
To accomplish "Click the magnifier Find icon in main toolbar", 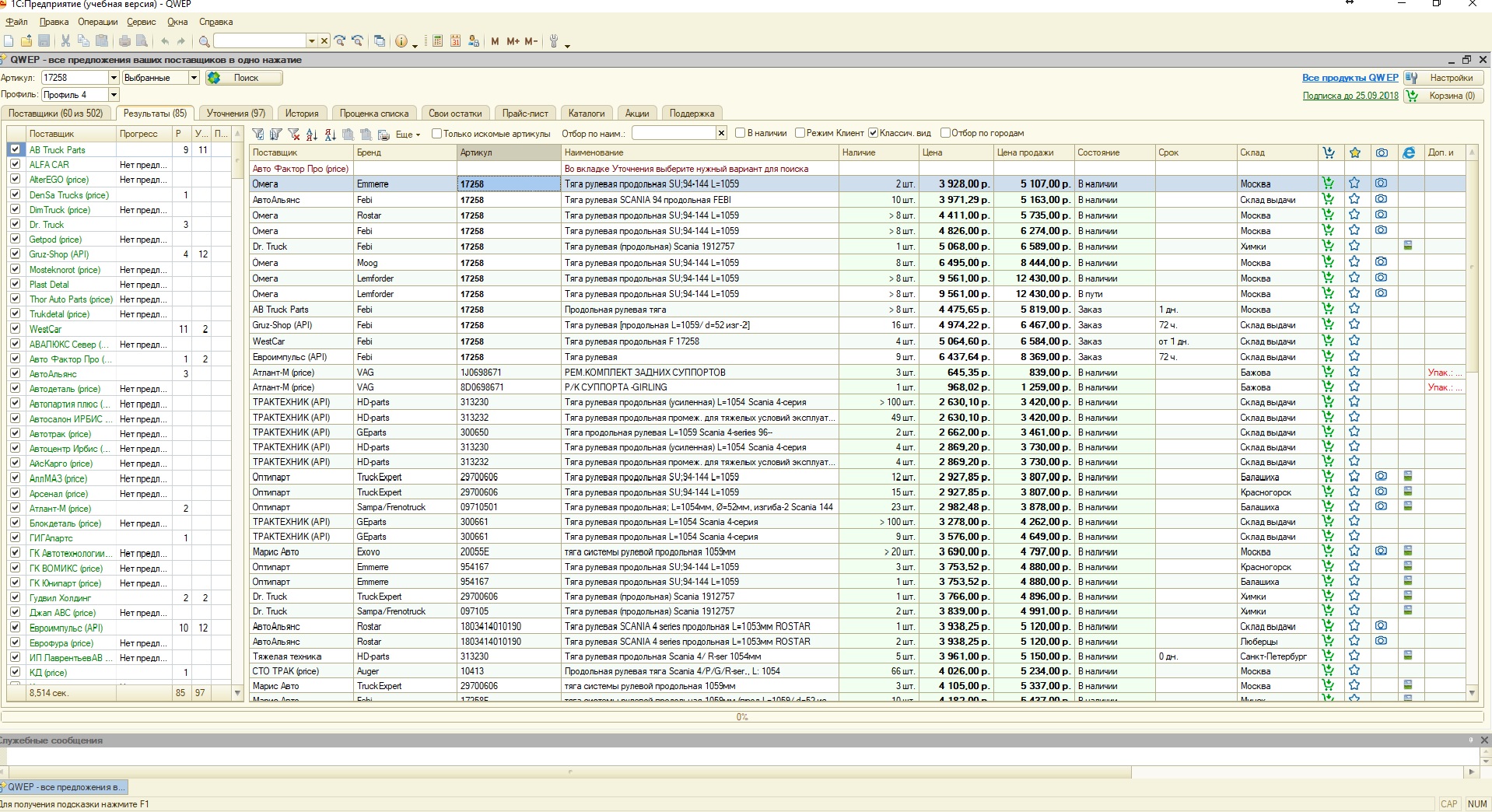I will pyautogui.click(x=204, y=41).
